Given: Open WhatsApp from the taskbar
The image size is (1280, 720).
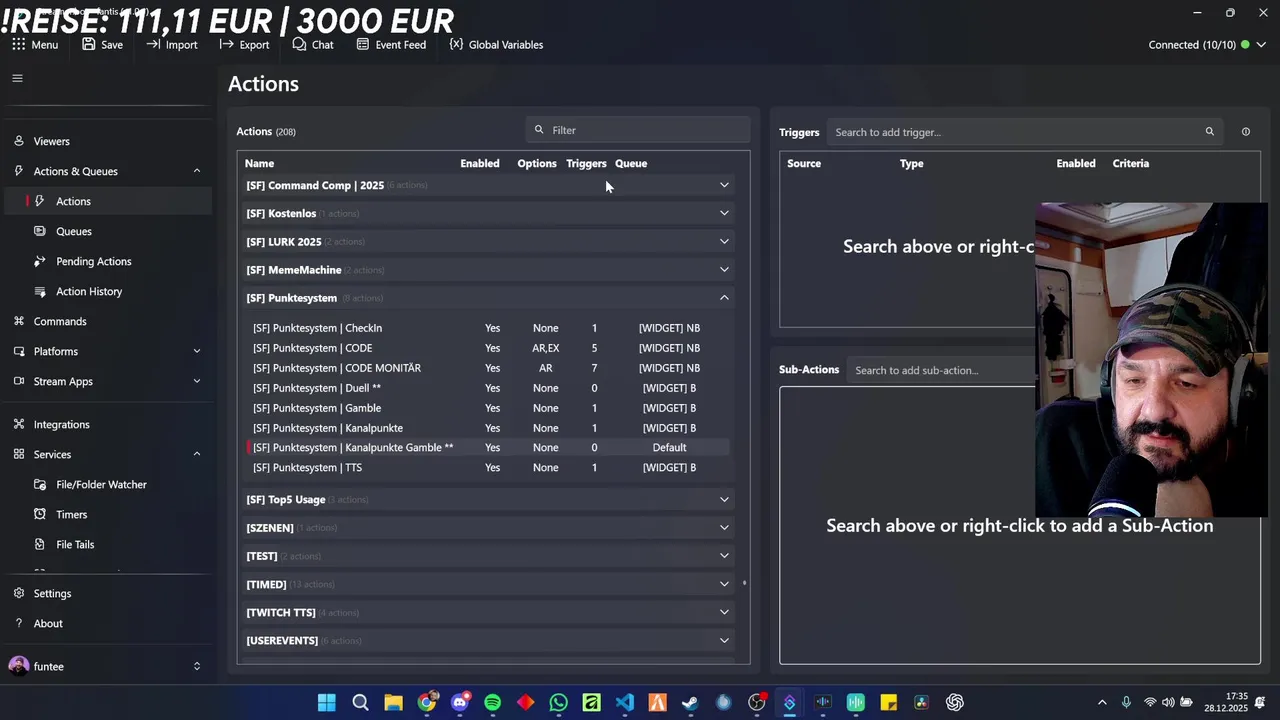Looking at the screenshot, I should 558,703.
